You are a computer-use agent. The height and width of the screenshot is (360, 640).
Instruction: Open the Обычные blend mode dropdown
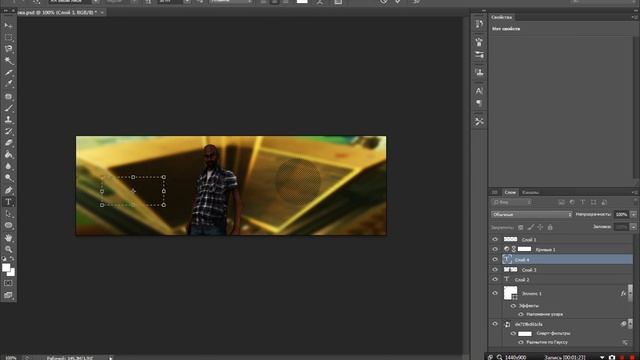[x=531, y=214]
